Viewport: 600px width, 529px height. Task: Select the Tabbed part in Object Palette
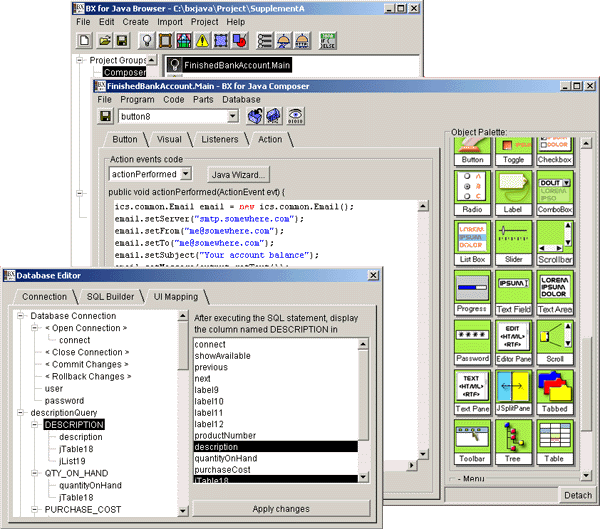[x=555, y=392]
